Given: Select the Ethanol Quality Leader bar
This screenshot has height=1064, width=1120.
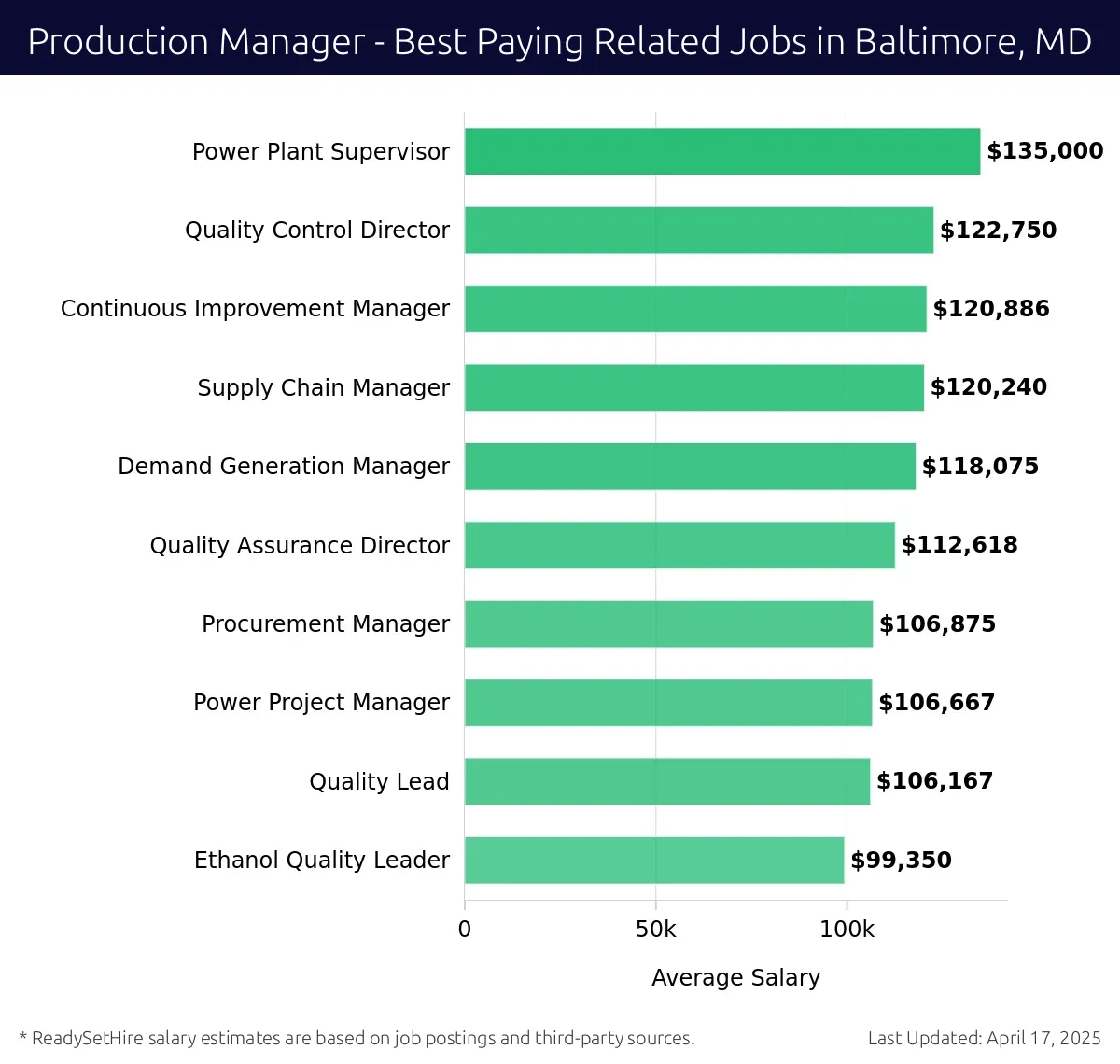Looking at the screenshot, I should point(654,861).
